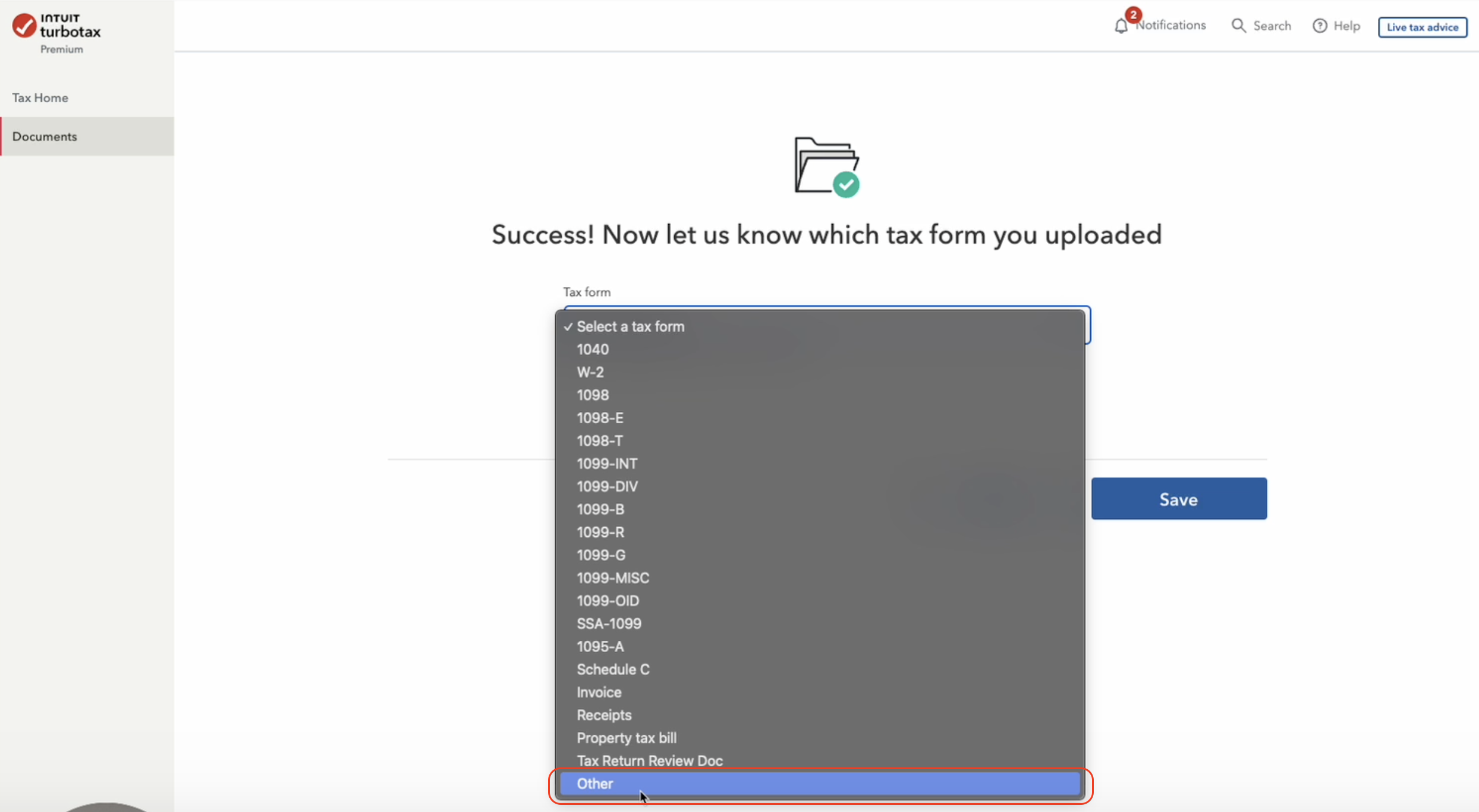Pick Schedule C from the dropdown

click(x=613, y=669)
